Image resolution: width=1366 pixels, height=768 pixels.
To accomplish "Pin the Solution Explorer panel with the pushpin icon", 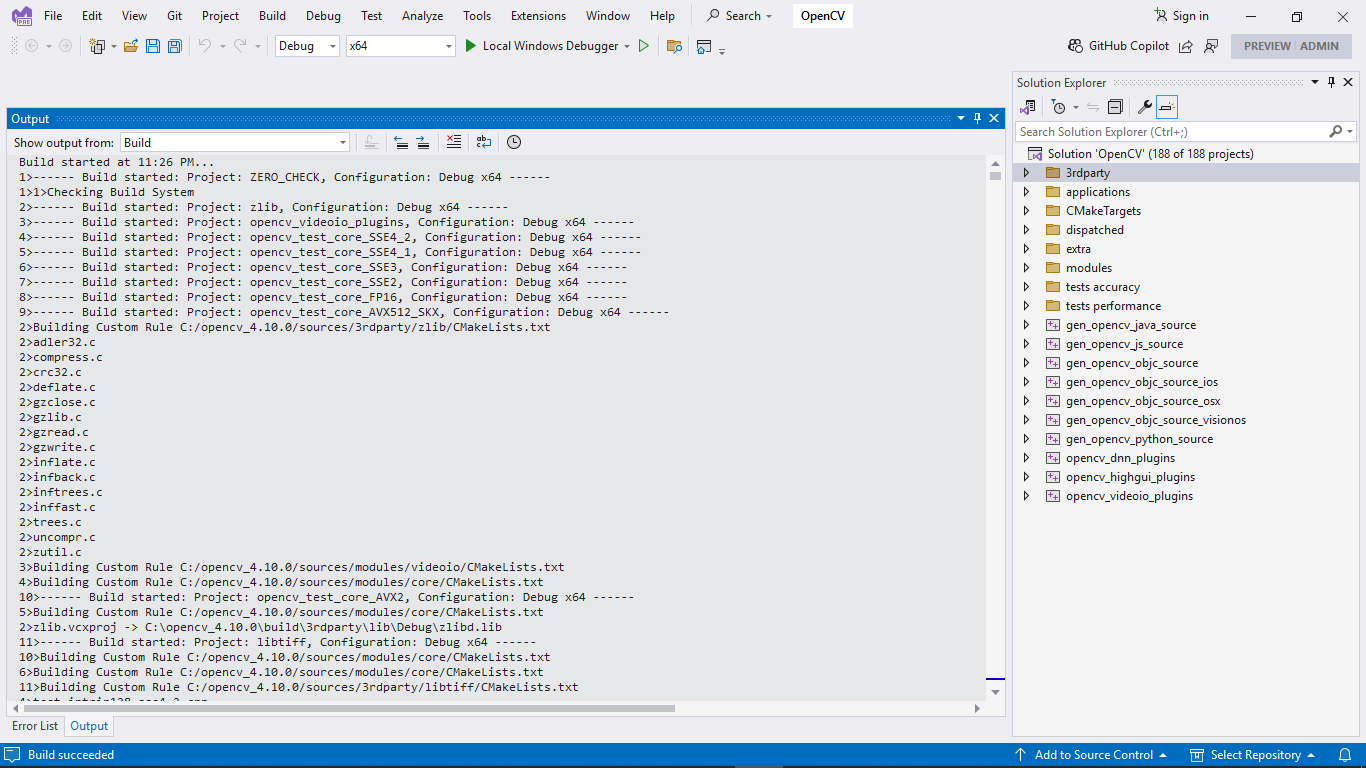I will tap(1331, 82).
